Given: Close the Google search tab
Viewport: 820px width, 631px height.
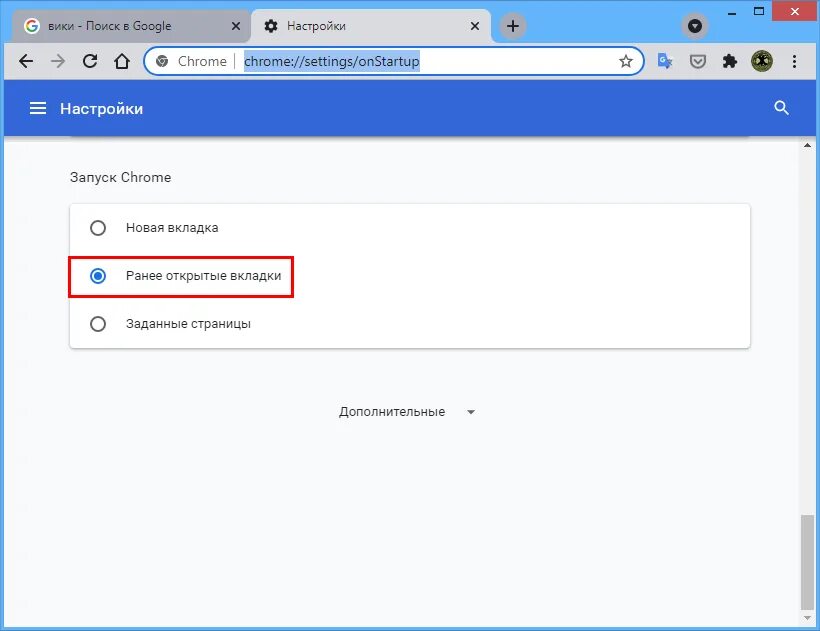Looking at the screenshot, I should (x=236, y=26).
